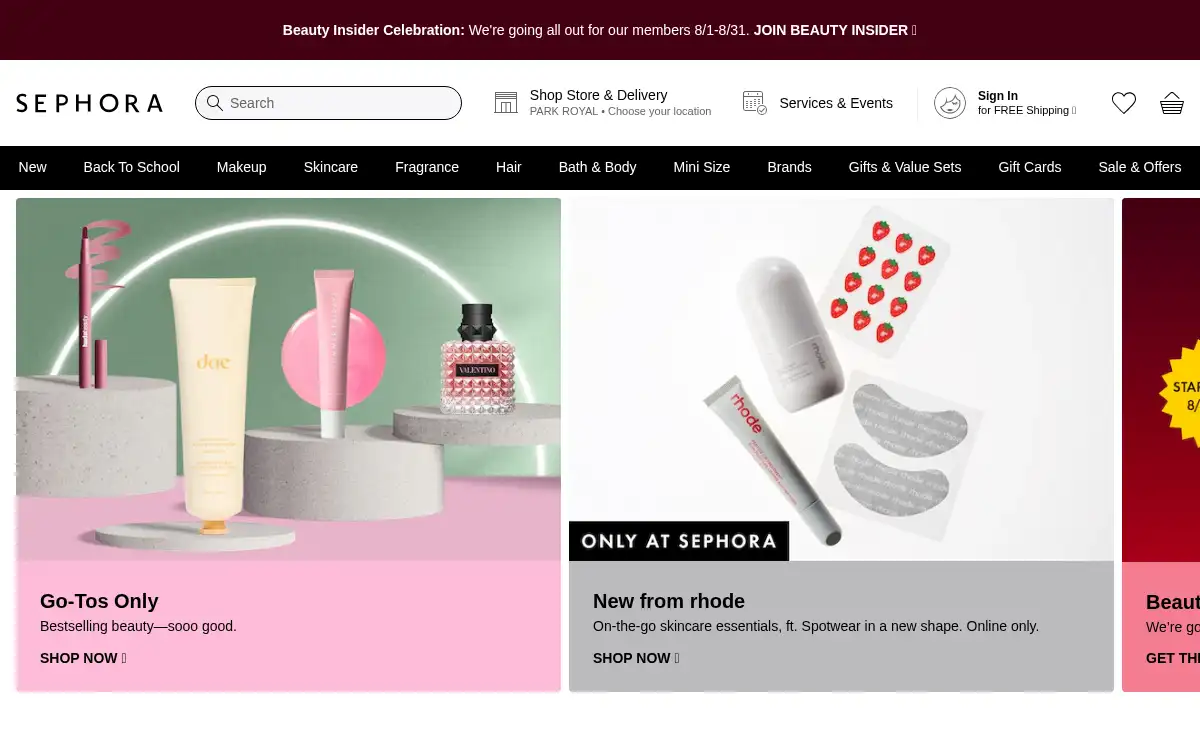The image size is (1200, 750).
Task: Click the calendar Services & Events icon
Action: tap(755, 102)
